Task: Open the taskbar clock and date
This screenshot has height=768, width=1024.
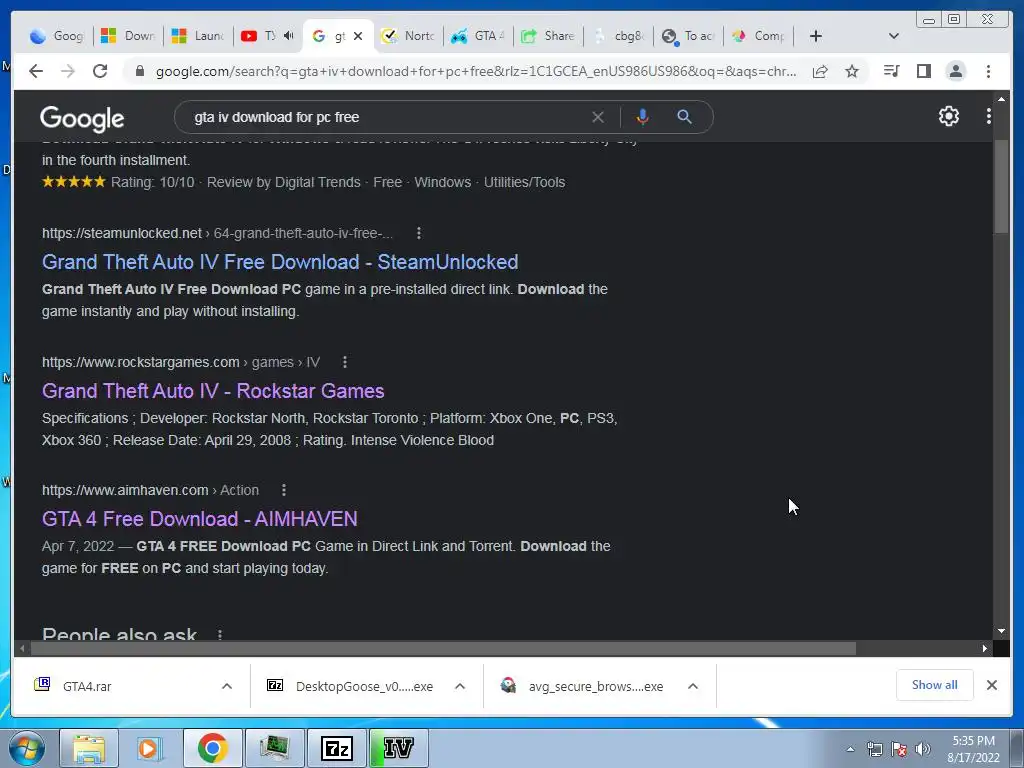Action: click(973, 749)
